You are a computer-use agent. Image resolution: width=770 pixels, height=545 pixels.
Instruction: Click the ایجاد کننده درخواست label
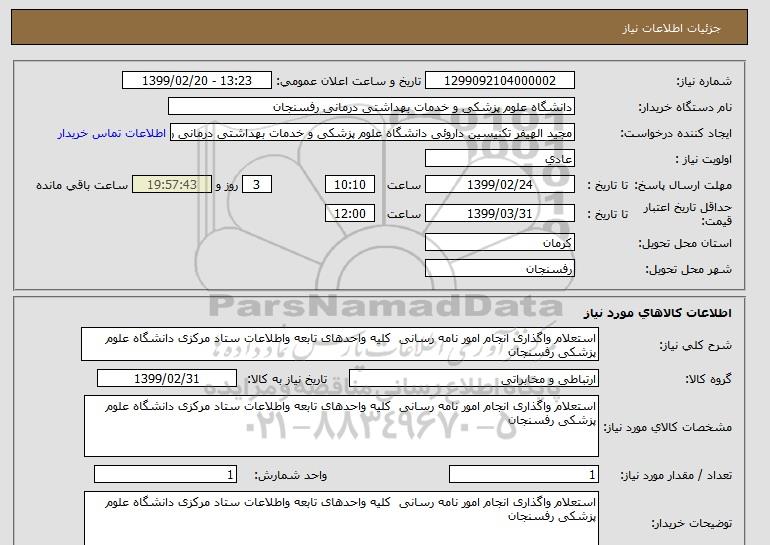tap(676, 134)
